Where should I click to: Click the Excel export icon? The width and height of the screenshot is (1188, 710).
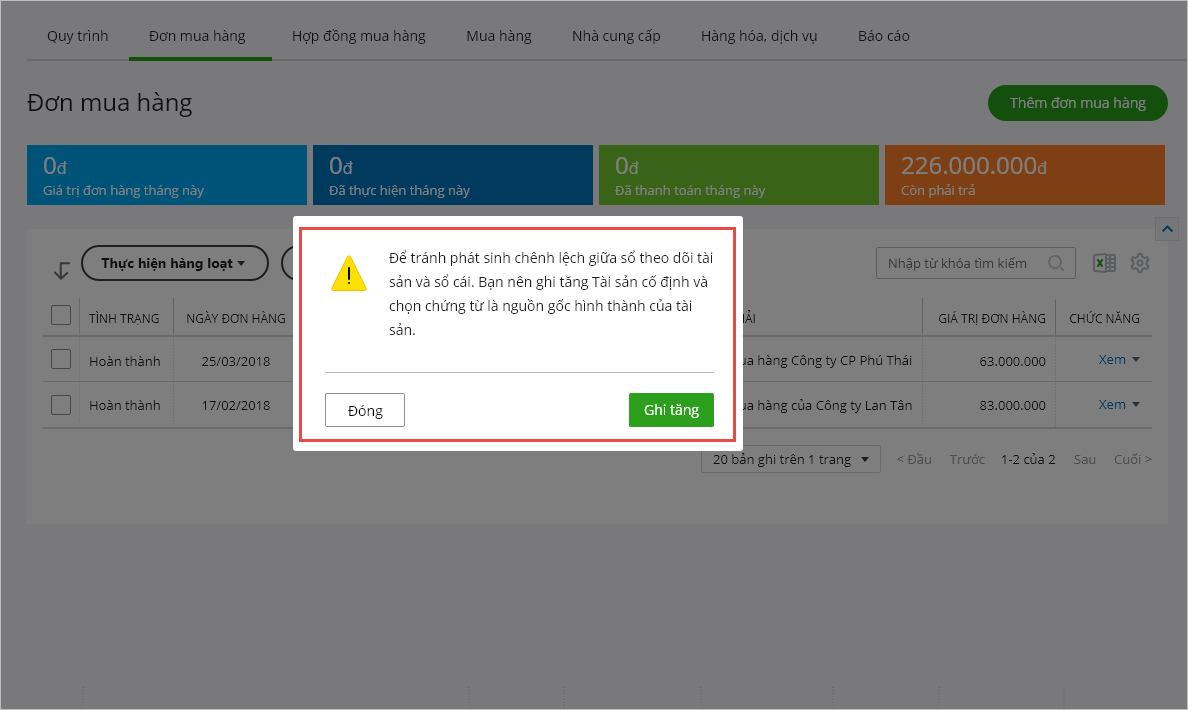(x=1103, y=263)
